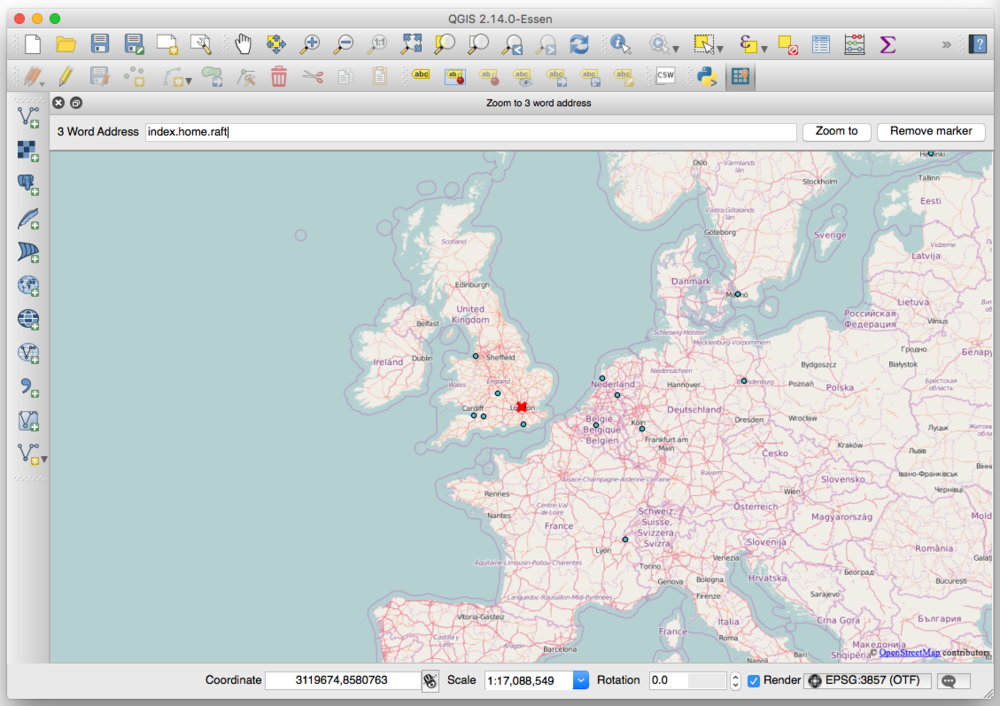Open the Statistical Summary sigma icon
The image size is (1000, 706).
887,45
